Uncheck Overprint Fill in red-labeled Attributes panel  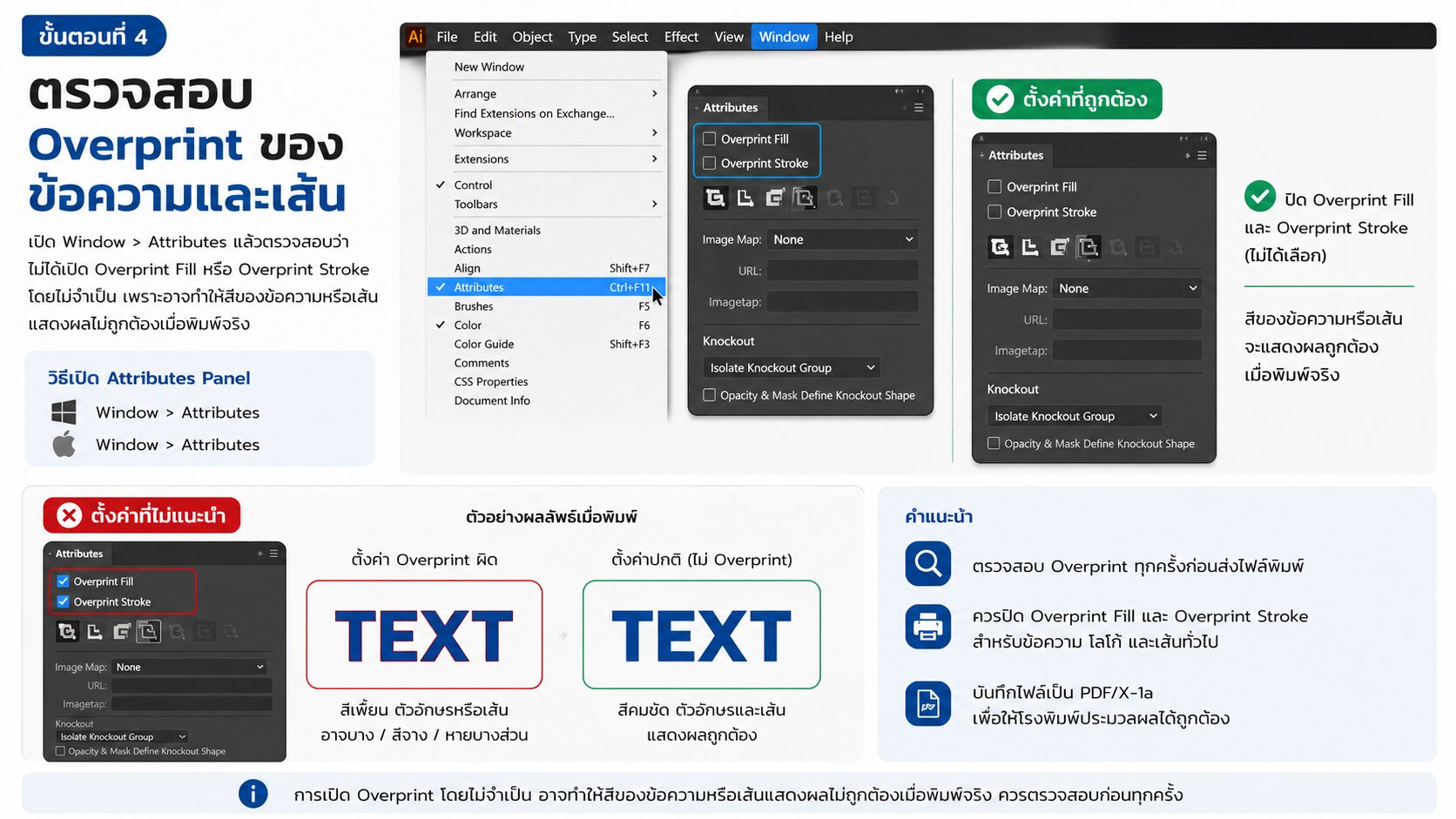click(63, 581)
